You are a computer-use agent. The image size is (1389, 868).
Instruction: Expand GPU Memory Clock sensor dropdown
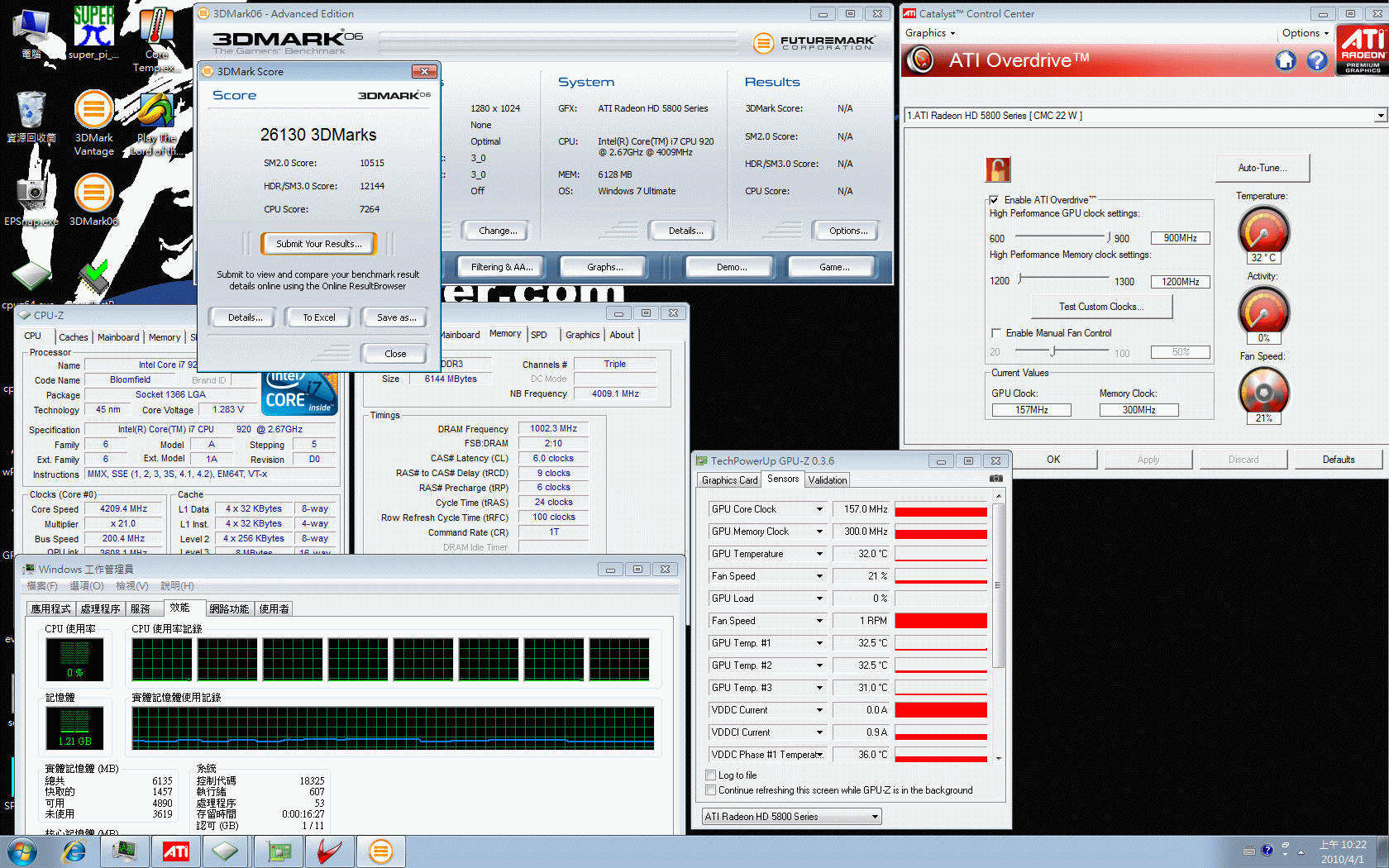pyautogui.click(x=819, y=532)
